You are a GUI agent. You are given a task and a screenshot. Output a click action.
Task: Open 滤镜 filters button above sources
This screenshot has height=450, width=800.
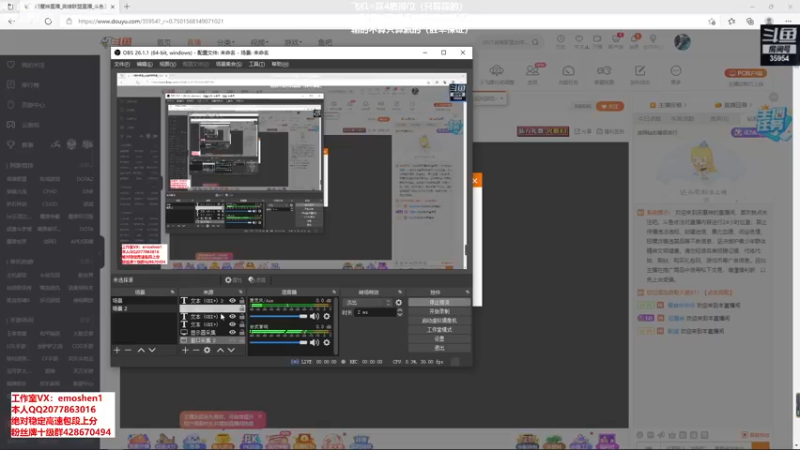(257, 280)
